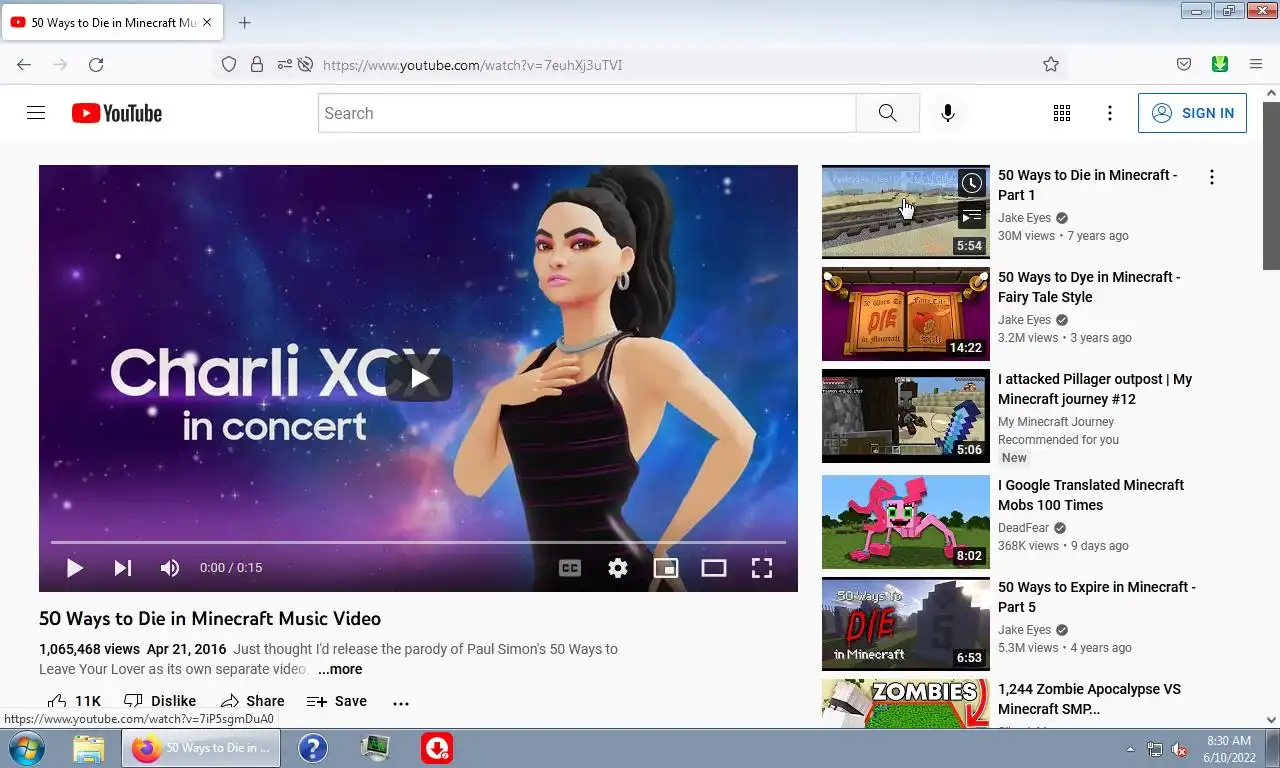1280x768 pixels.
Task: Enter full screen mode
Action: point(762,568)
